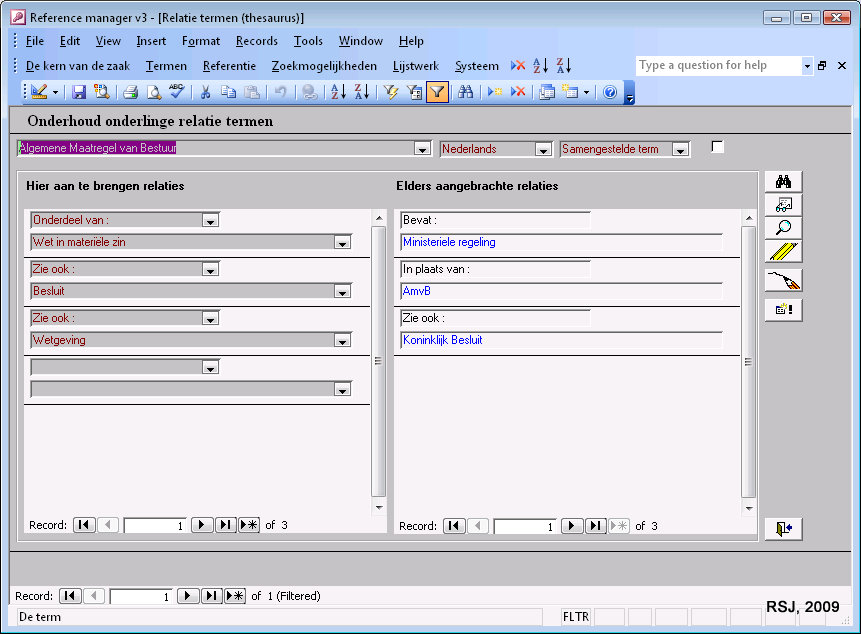The height and width of the screenshot is (634, 861).
Task: Expand the 'Wet in materiële zin' dropdown
Action: 342,242
